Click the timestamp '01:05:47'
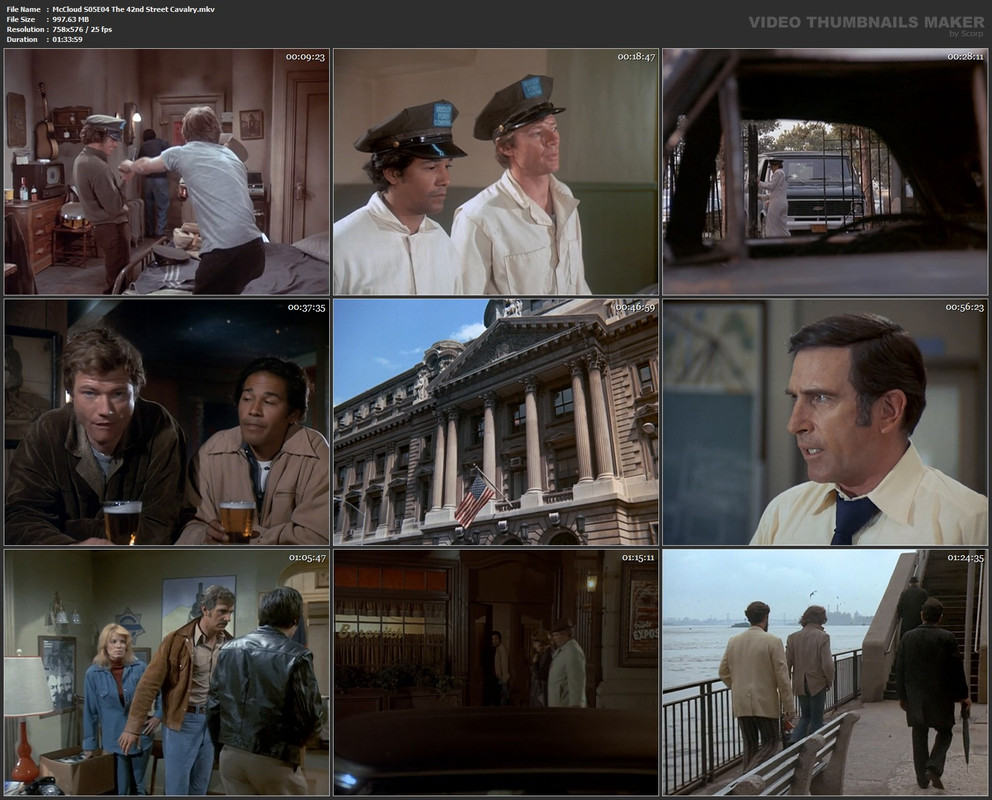 pos(307,558)
